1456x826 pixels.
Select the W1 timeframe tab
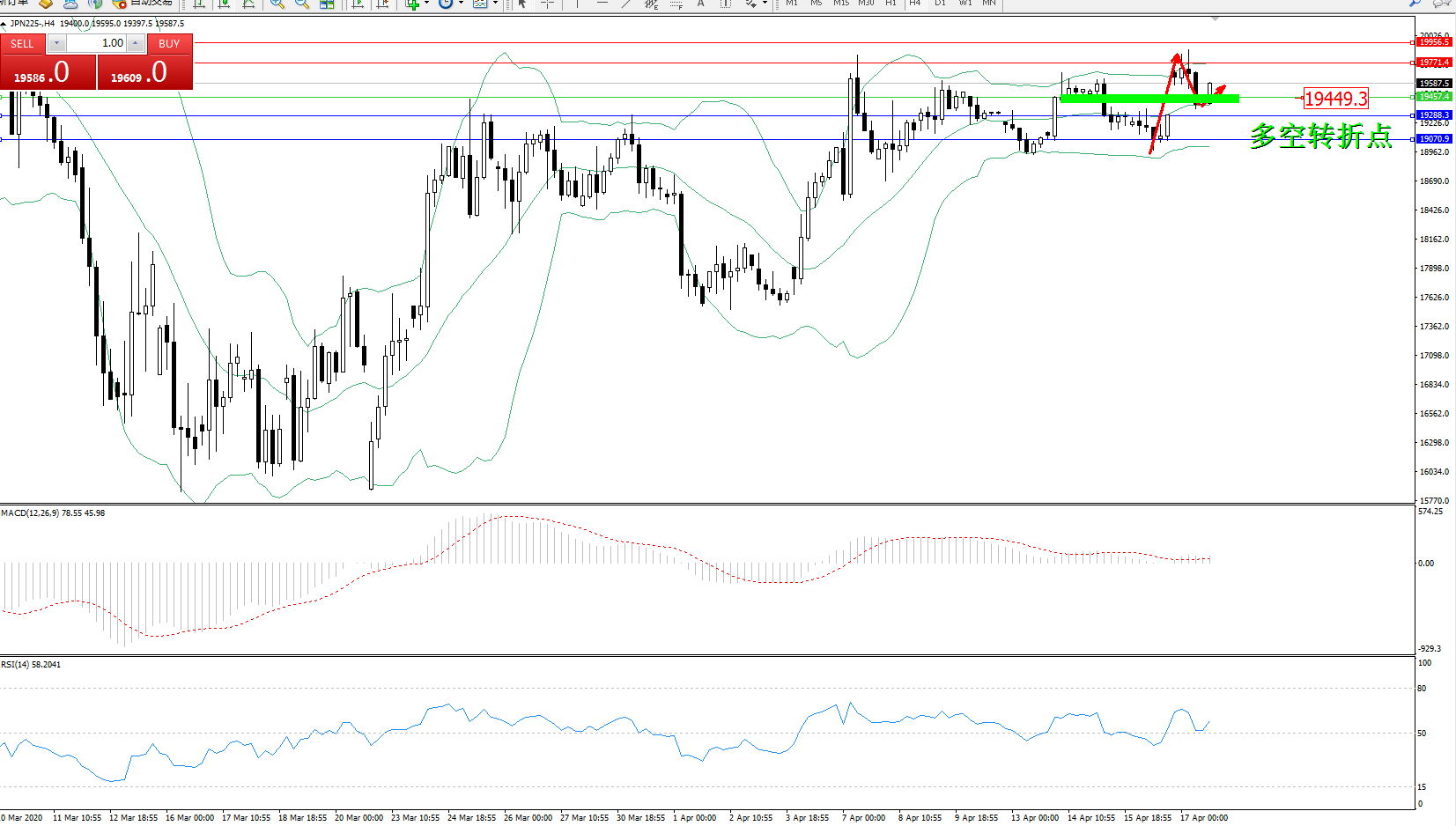[965, 4]
